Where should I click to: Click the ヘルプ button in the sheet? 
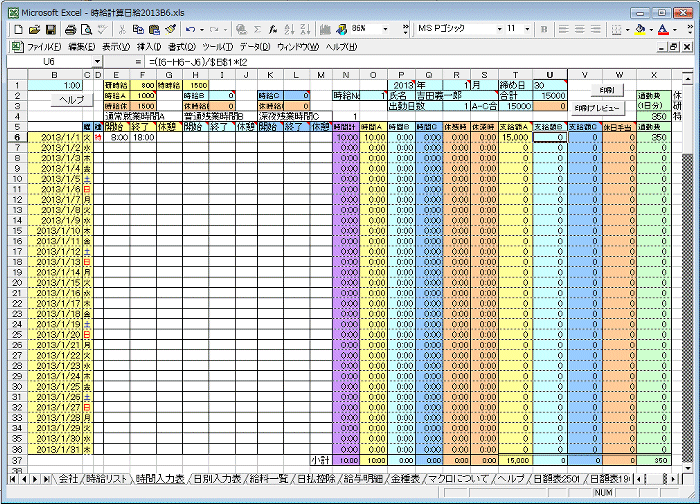click(x=71, y=100)
